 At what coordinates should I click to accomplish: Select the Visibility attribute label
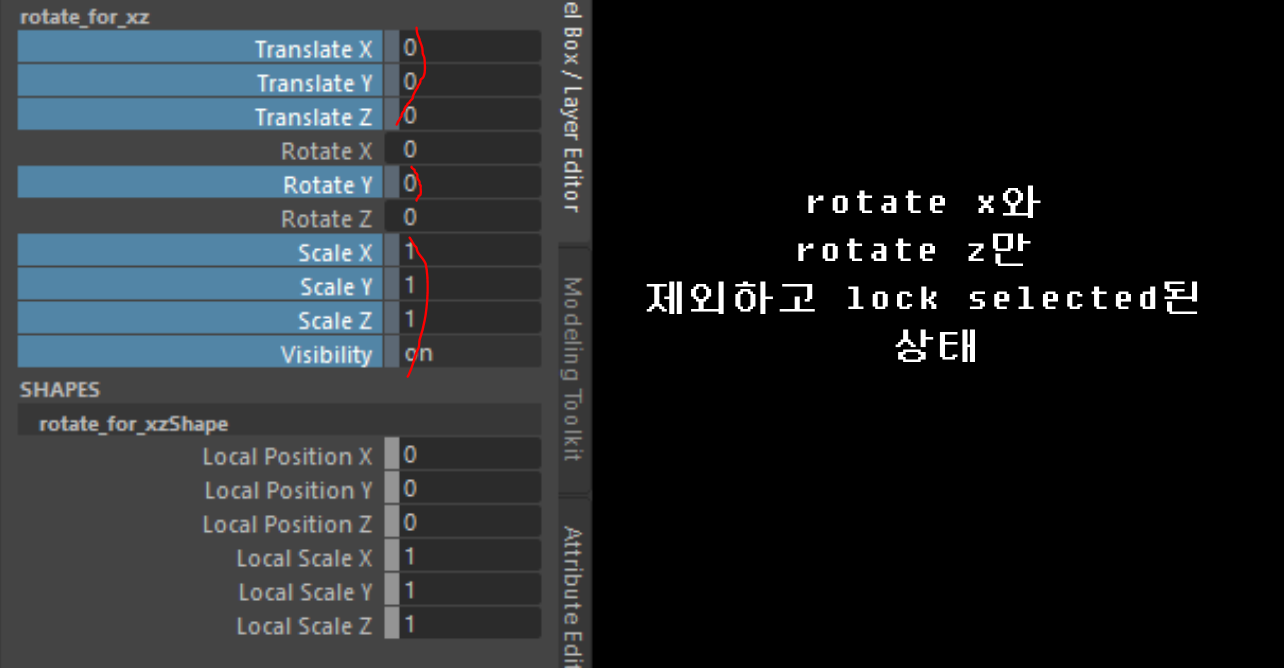coord(326,355)
